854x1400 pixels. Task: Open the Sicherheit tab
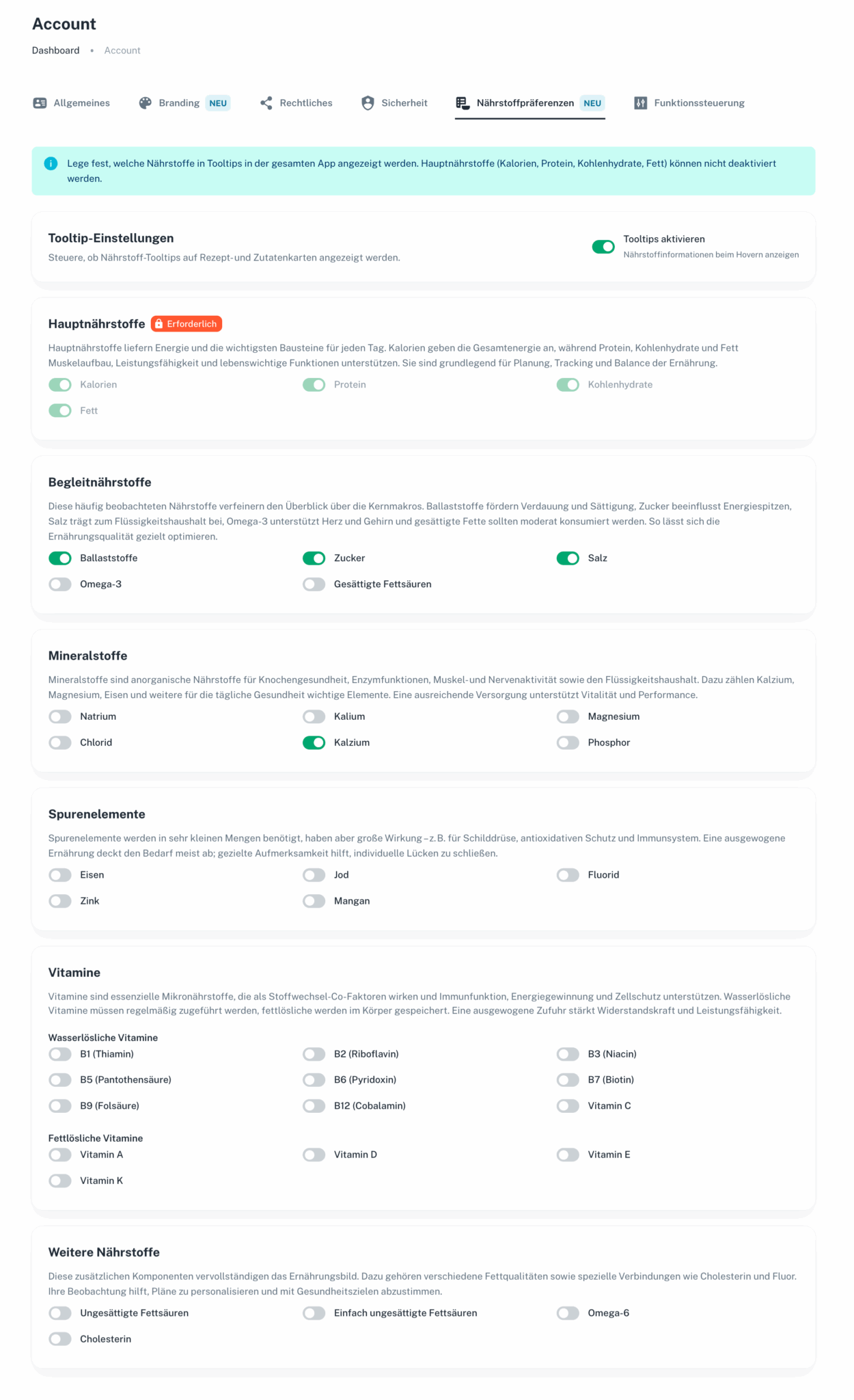(404, 103)
